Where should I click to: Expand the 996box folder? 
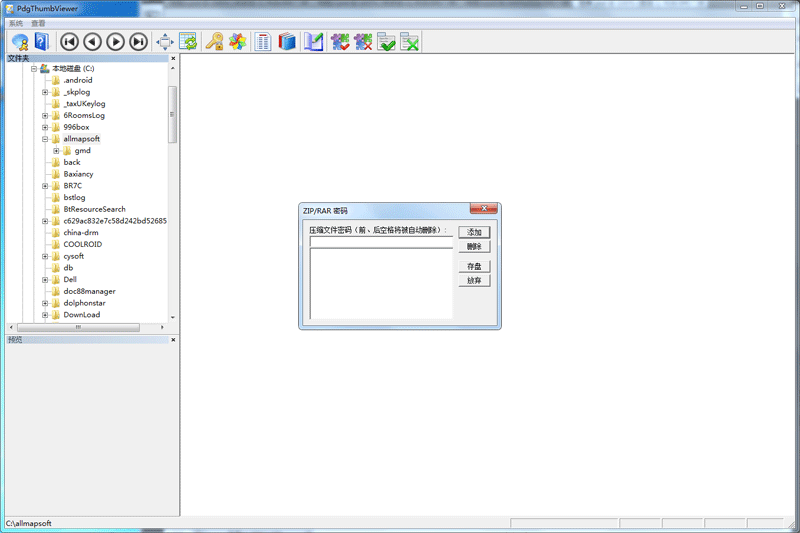[x=45, y=127]
